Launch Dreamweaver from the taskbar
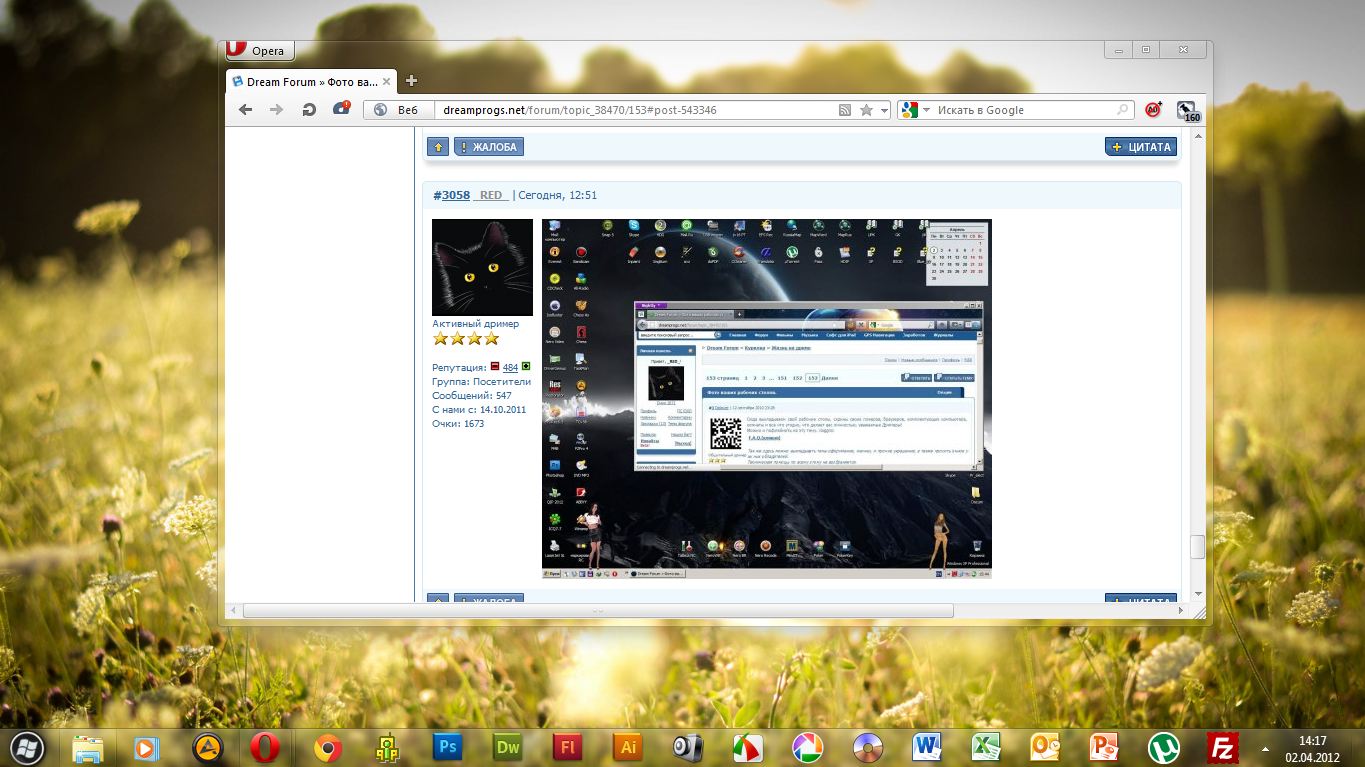Image resolution: width=1365 pixels, height=767 pixels. [x=507, y=747]
